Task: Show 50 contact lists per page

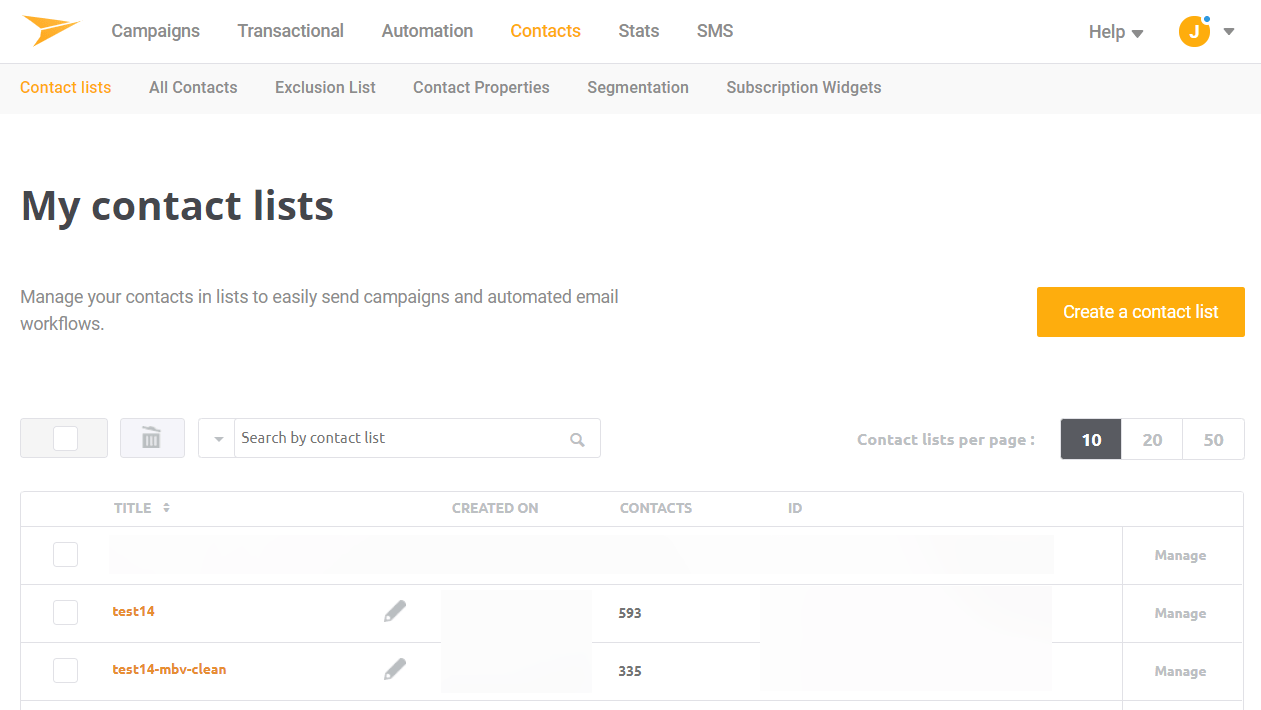Action: click(x=1213, y=439)
